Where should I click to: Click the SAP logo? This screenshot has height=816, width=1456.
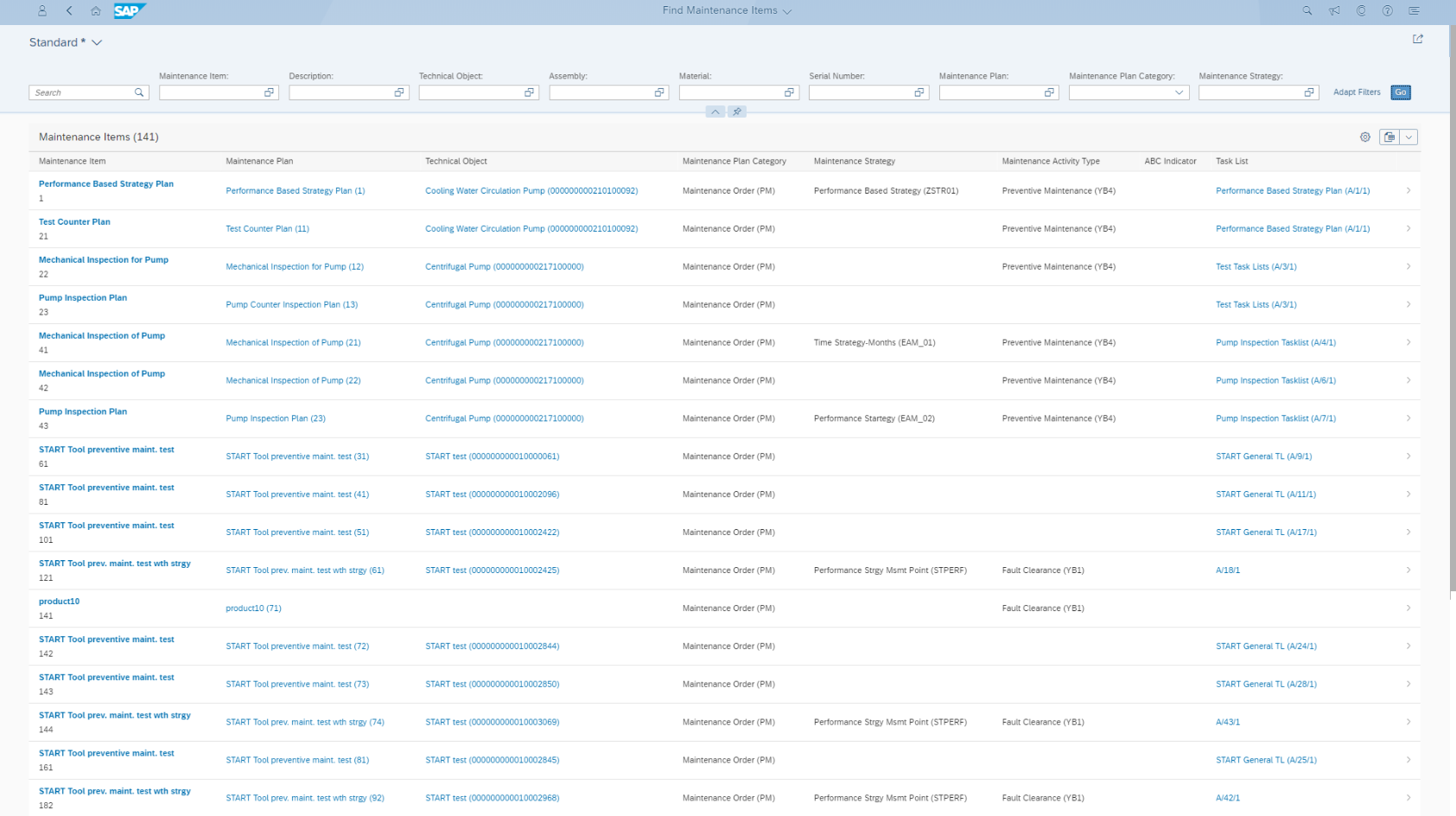tap(129, 10)
